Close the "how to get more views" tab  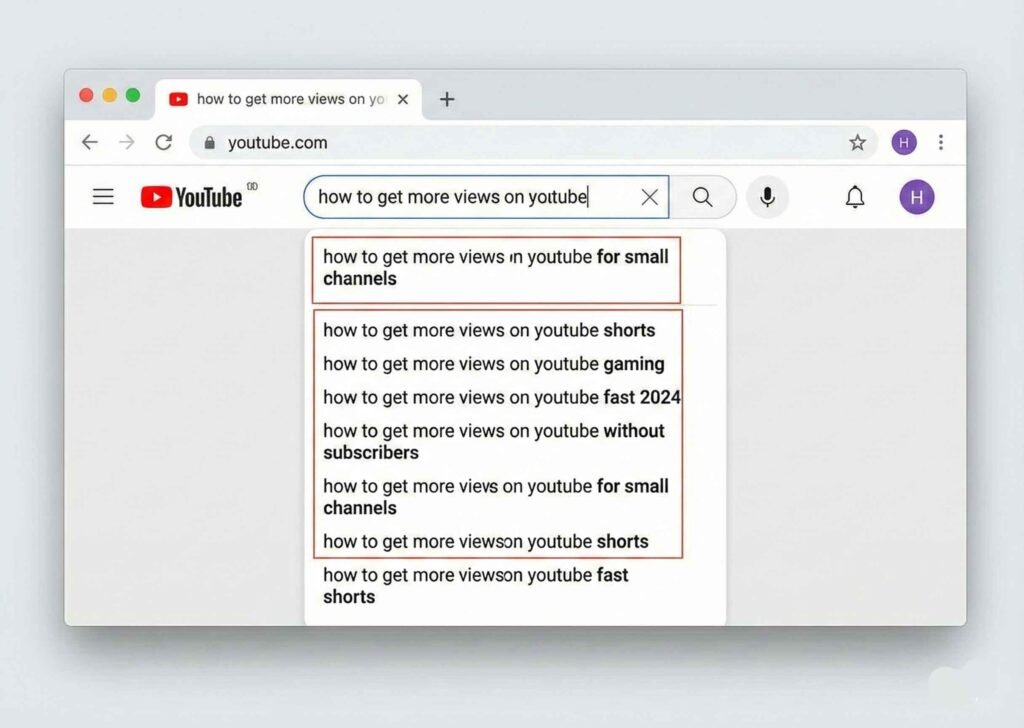pyautogui.click(x=403, y=99)
